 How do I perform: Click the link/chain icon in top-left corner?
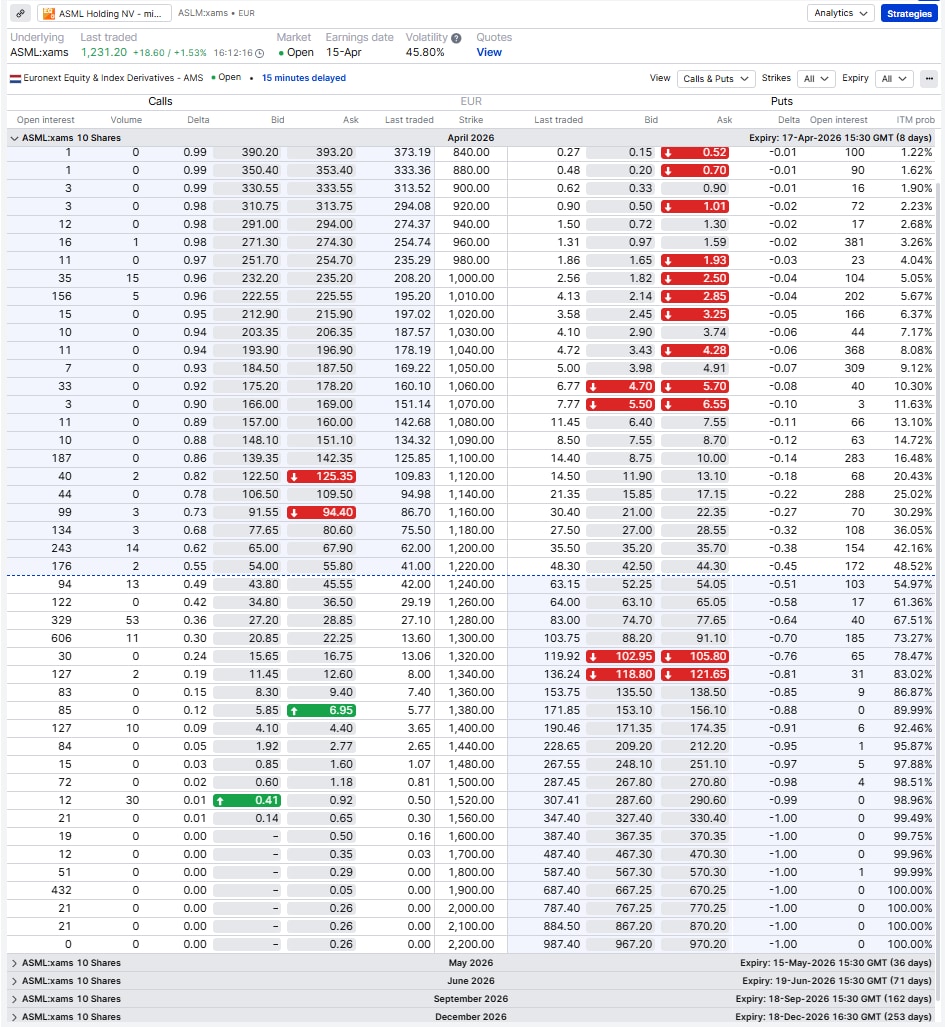click(x=20, y=12)
